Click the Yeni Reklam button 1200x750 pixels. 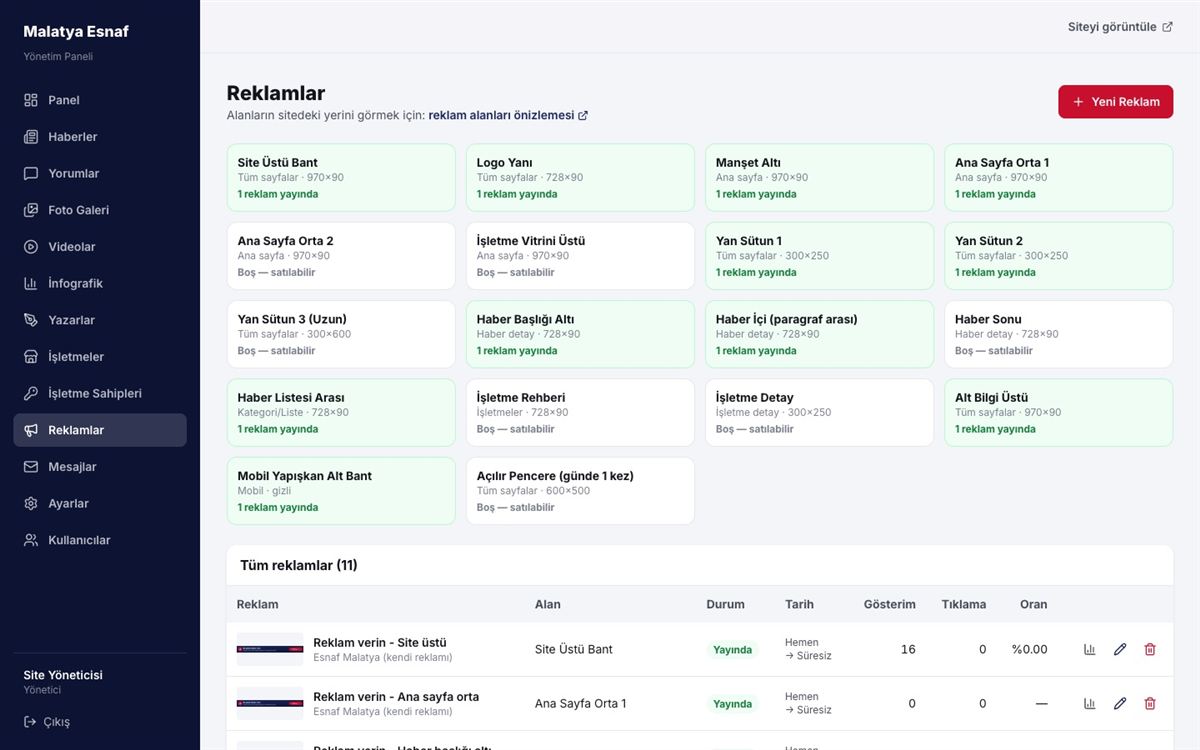1116,102
